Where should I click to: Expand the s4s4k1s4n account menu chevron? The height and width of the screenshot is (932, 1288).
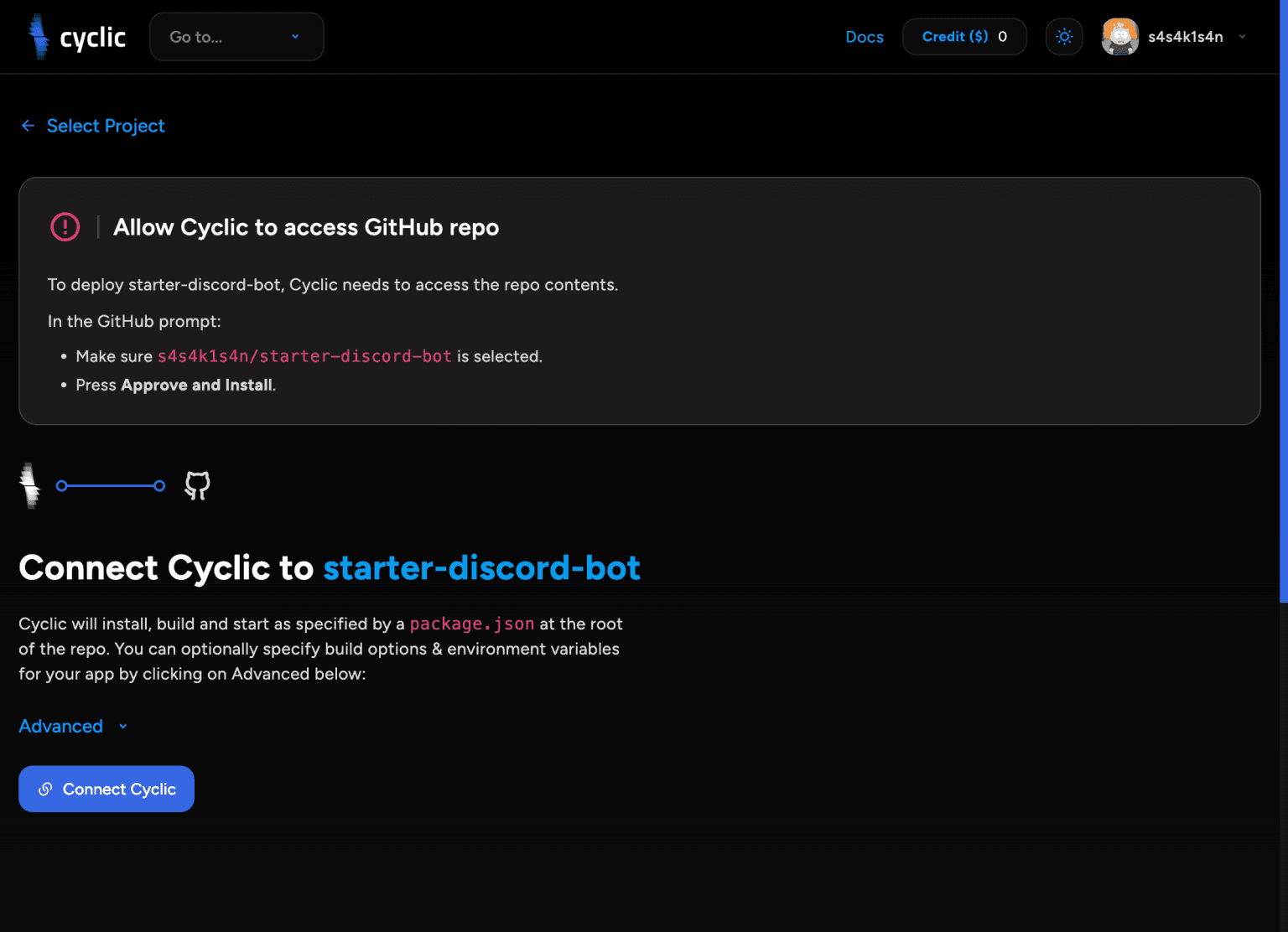[x=1242, y=36]
